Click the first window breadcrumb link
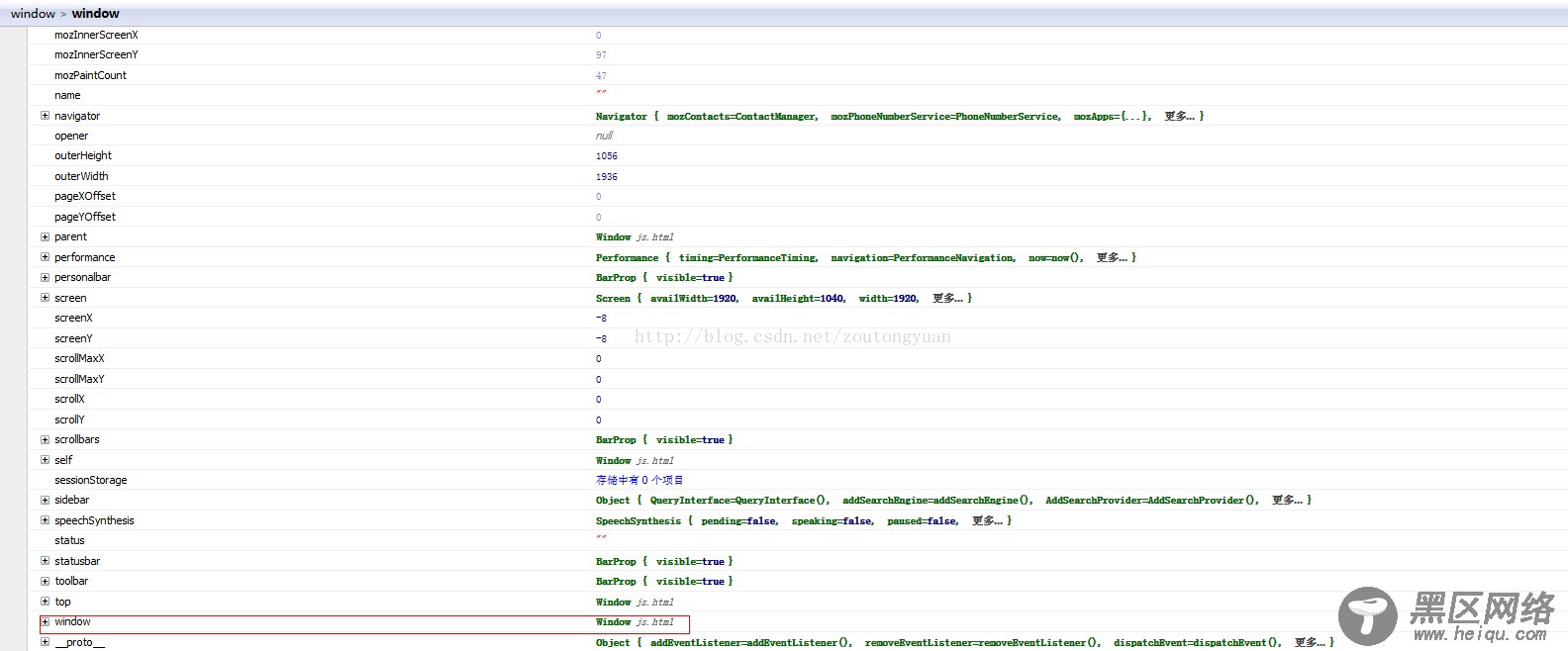 pos(33,14)
